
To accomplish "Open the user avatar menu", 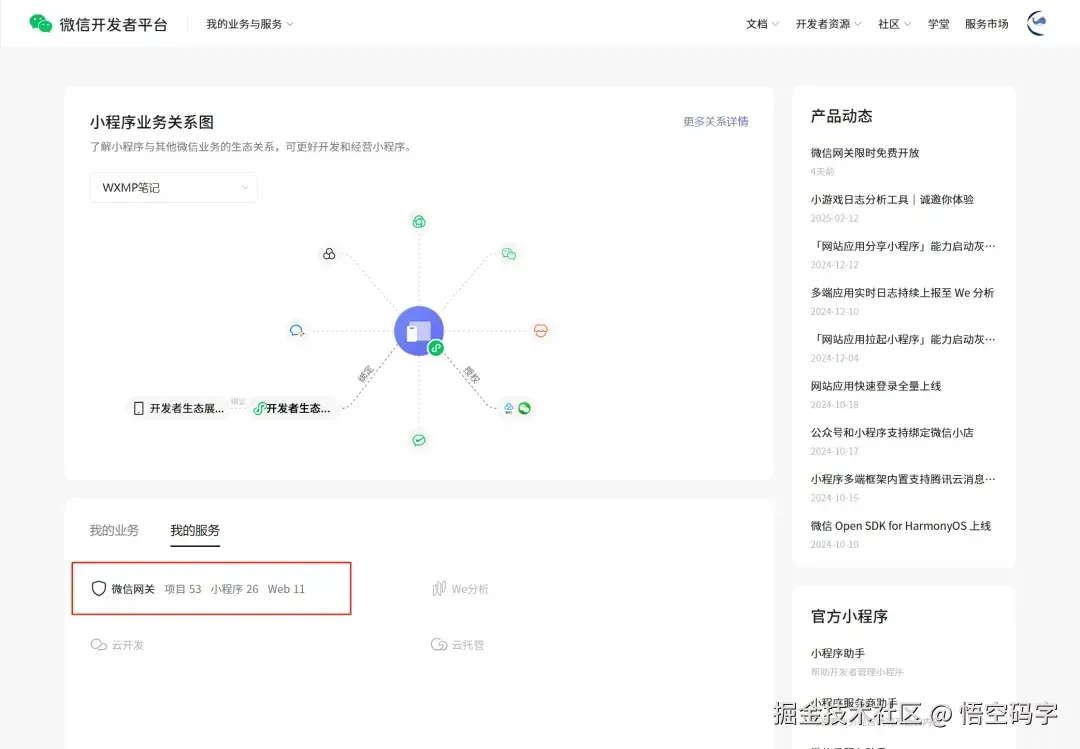I will [x=1037, y=23].
